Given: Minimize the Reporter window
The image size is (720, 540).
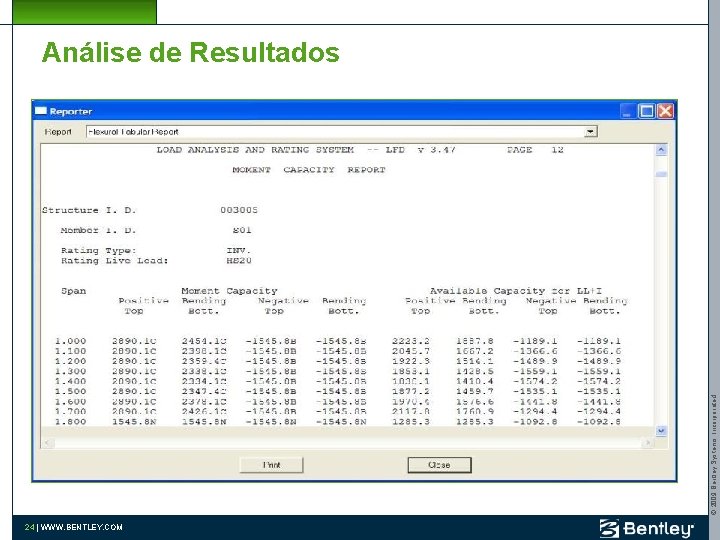Looking at the screenshot, I should (627, 111).
